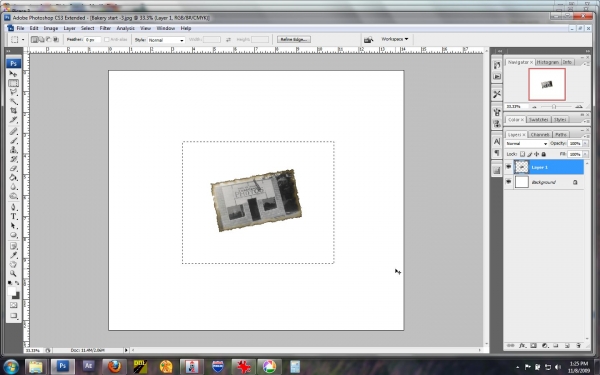Select the Move tool

pos(13,73)
